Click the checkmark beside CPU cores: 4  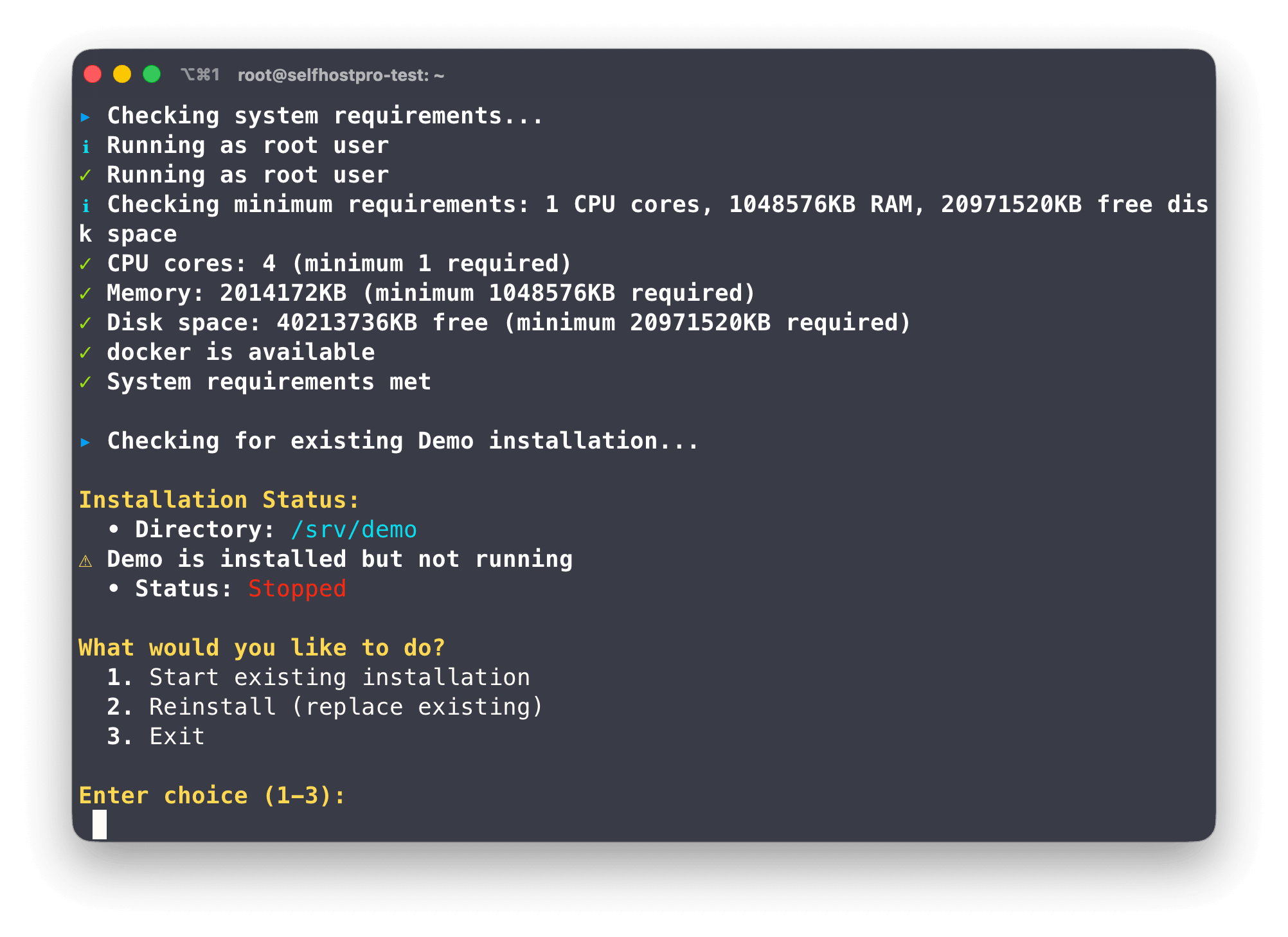click(x=87, y=263)
